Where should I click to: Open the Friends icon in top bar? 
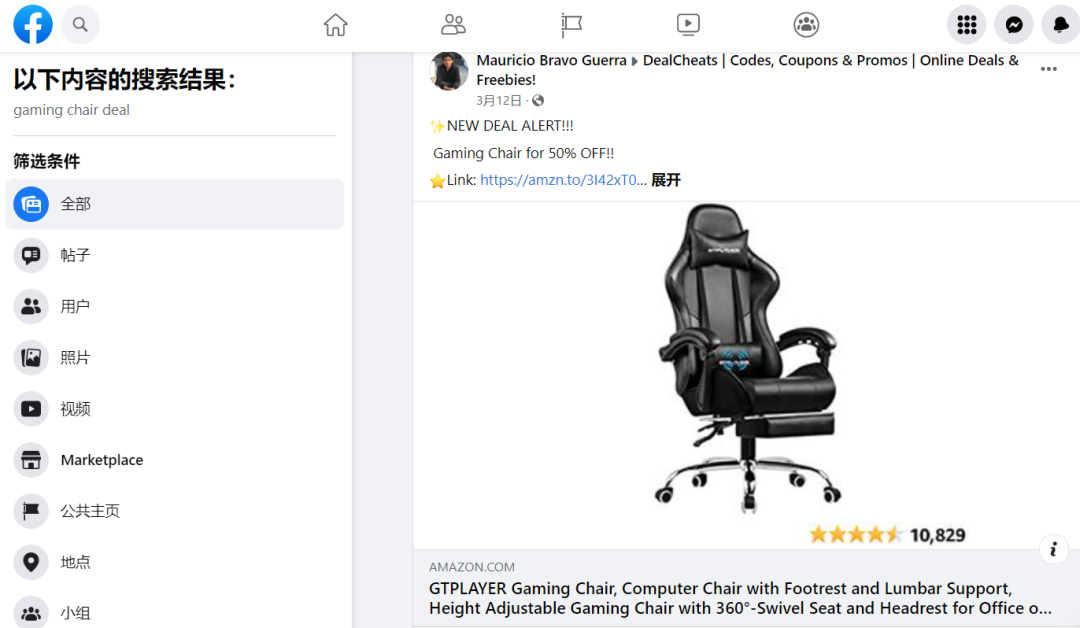point(453,25)
